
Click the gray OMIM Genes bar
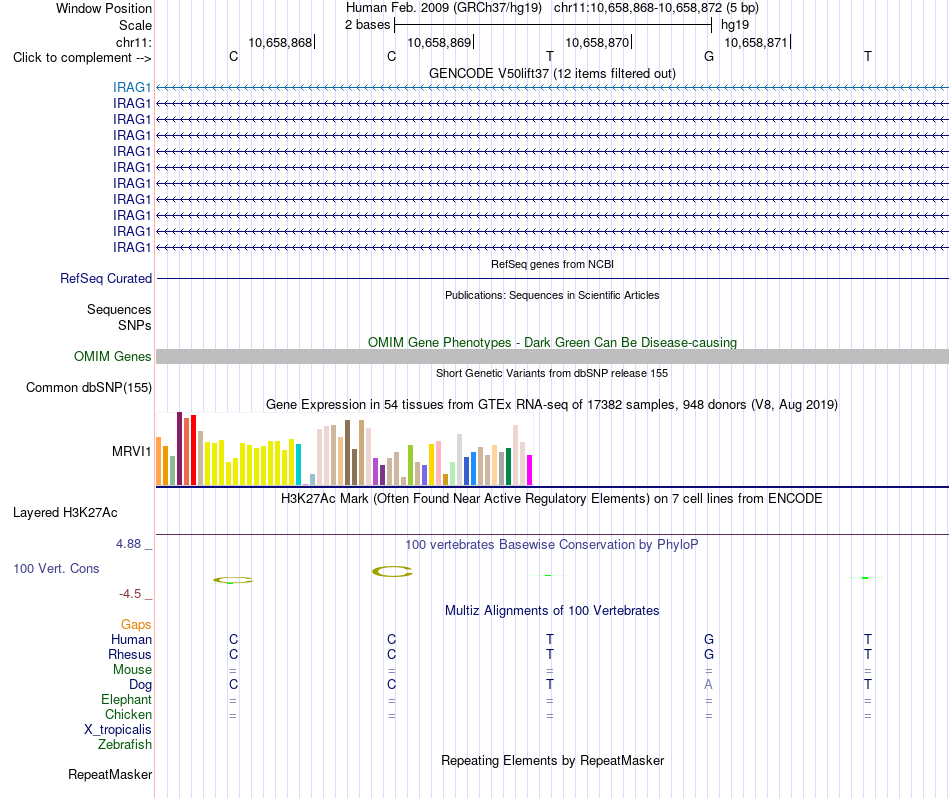coord(553,356)
